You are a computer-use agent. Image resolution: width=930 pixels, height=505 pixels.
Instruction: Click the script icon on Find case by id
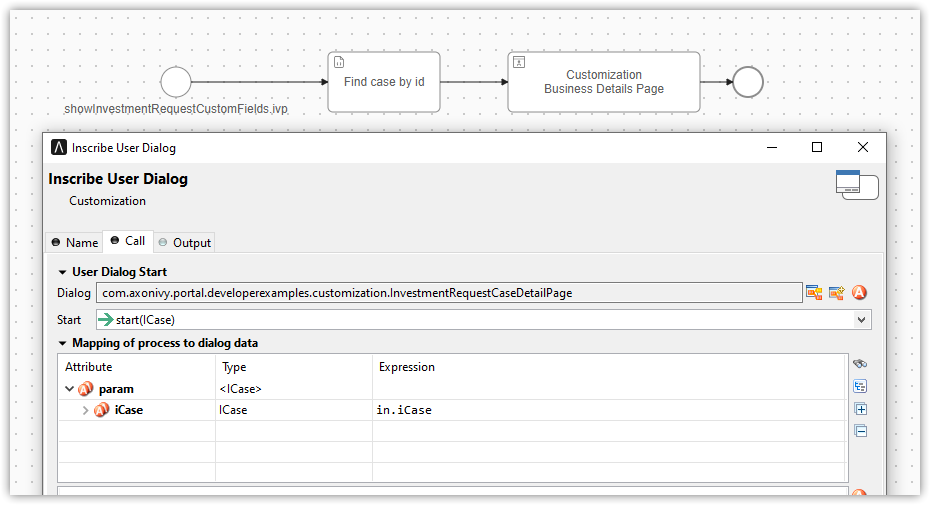(339, 62)
